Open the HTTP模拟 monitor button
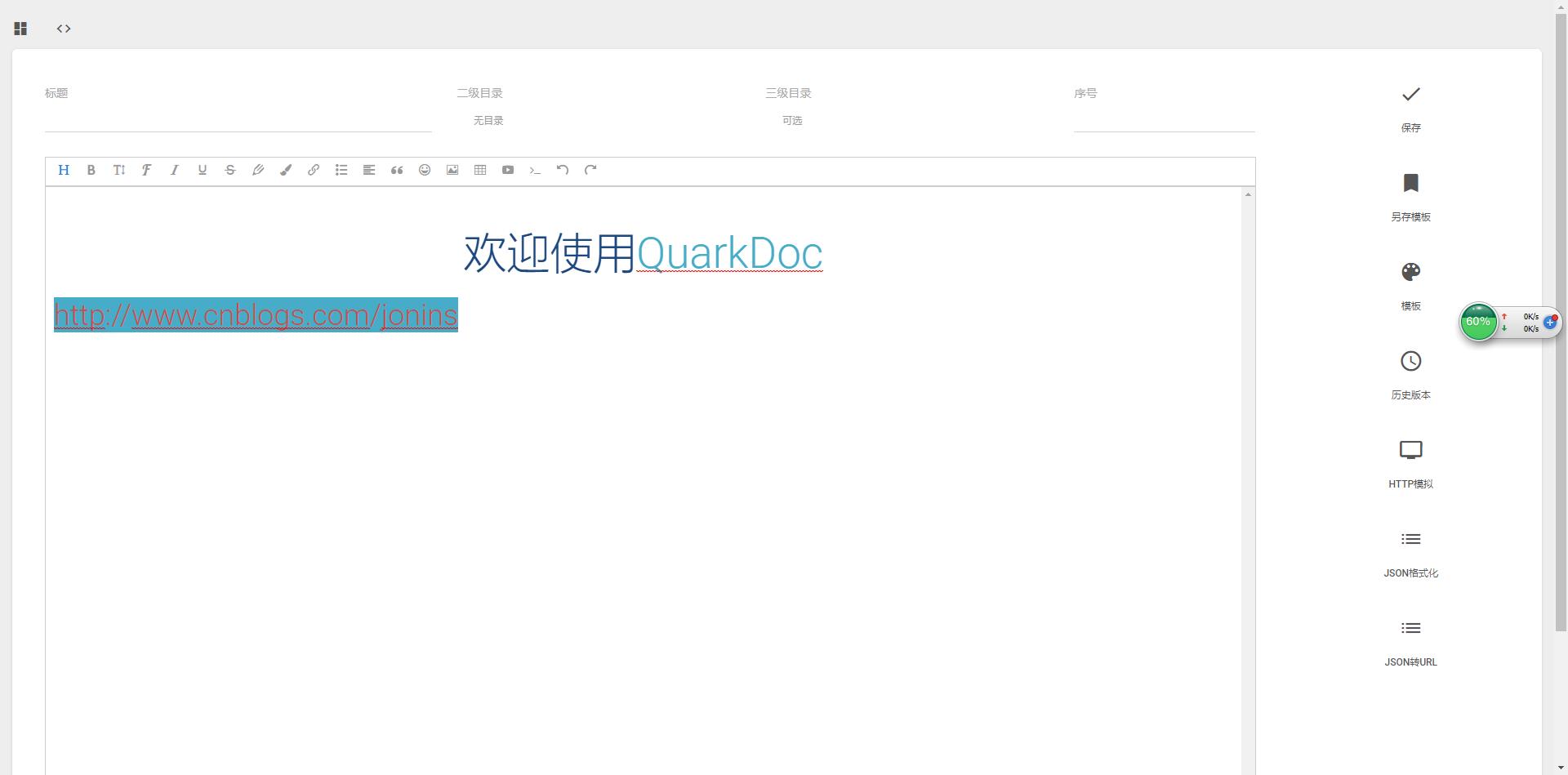 [1410, 465]
